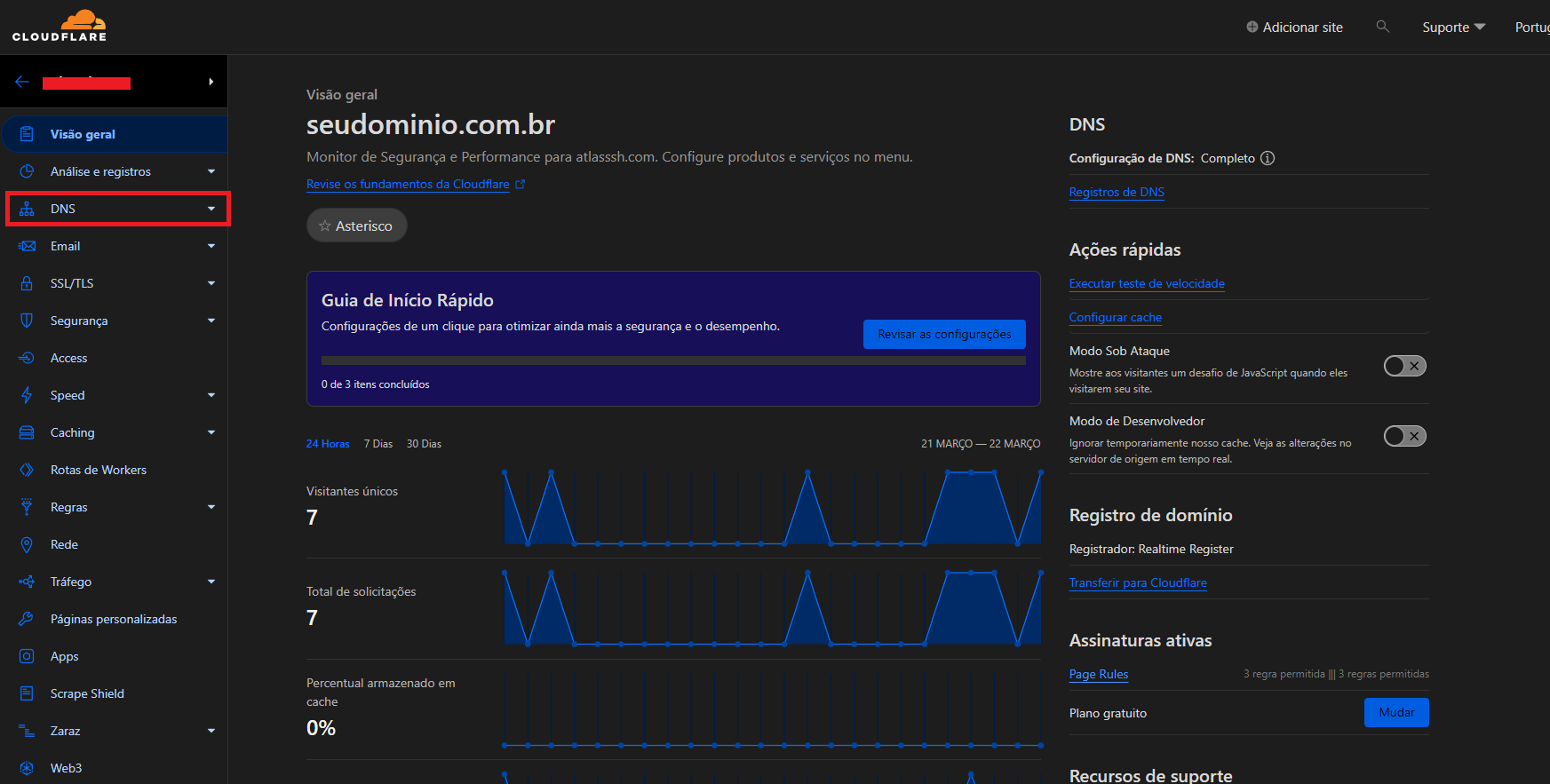The image size is (1550, 784).
Task: Open Visão geral in the sidebar
Action: click(x=114, y=134)
